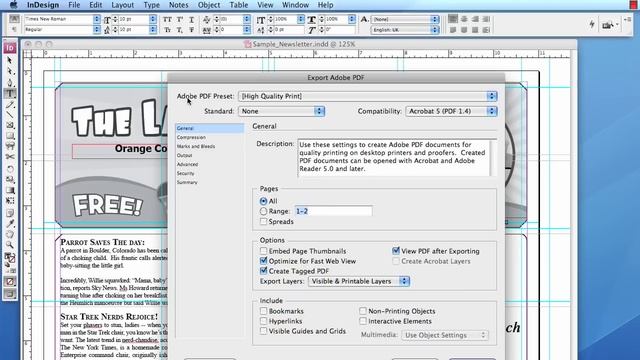
Task: Select the Direct Selection tool
Action: coord(10,71)
